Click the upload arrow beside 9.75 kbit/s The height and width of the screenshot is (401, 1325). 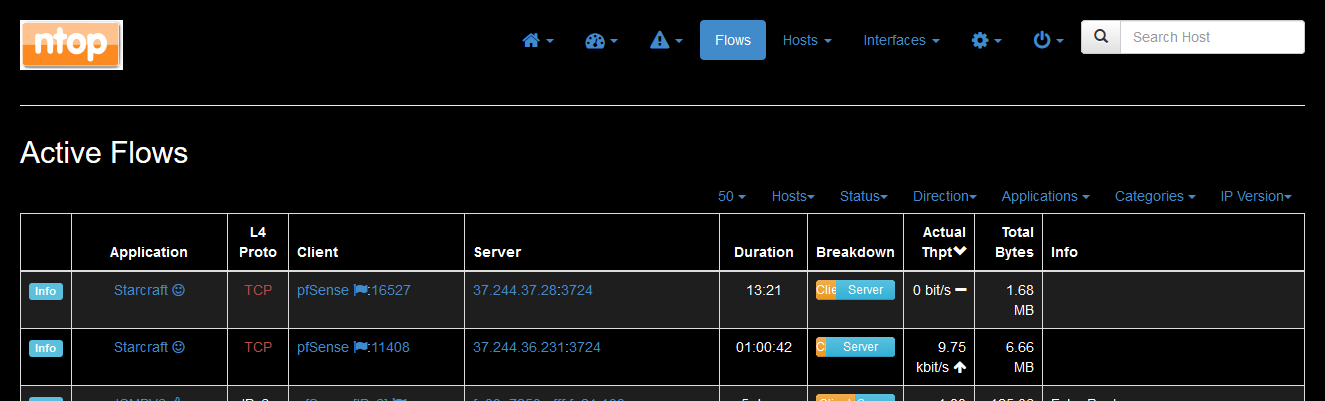960,367
